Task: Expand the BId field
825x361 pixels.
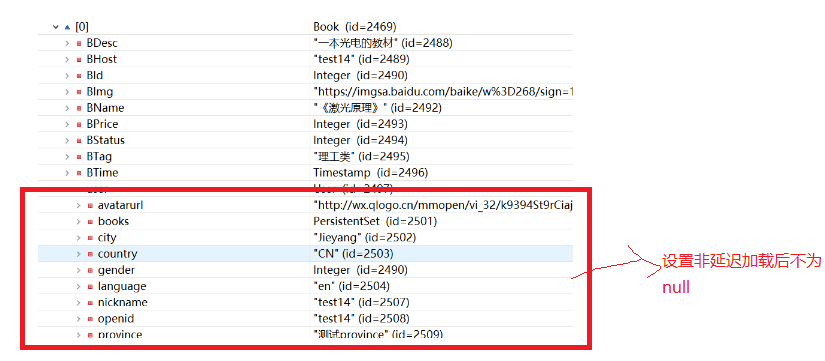Action: click(x=67, y=76)
